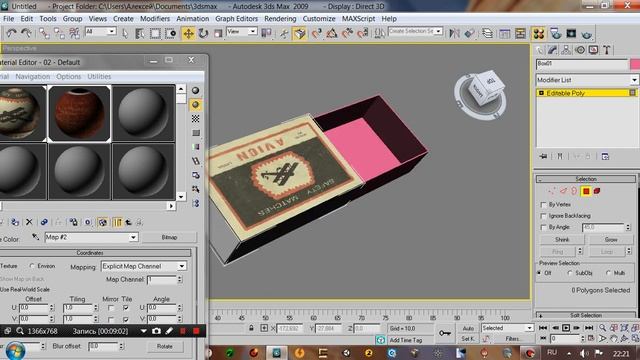Screen dimensions: 640x360
Task: Select Environ mapping radio button
Action: [32, 266]
